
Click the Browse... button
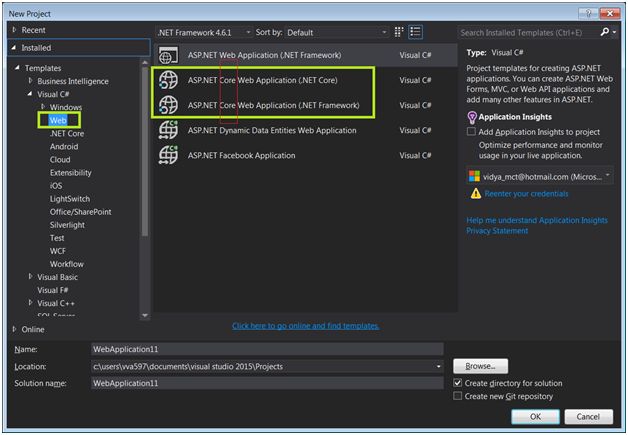click(x=481, y=366)
